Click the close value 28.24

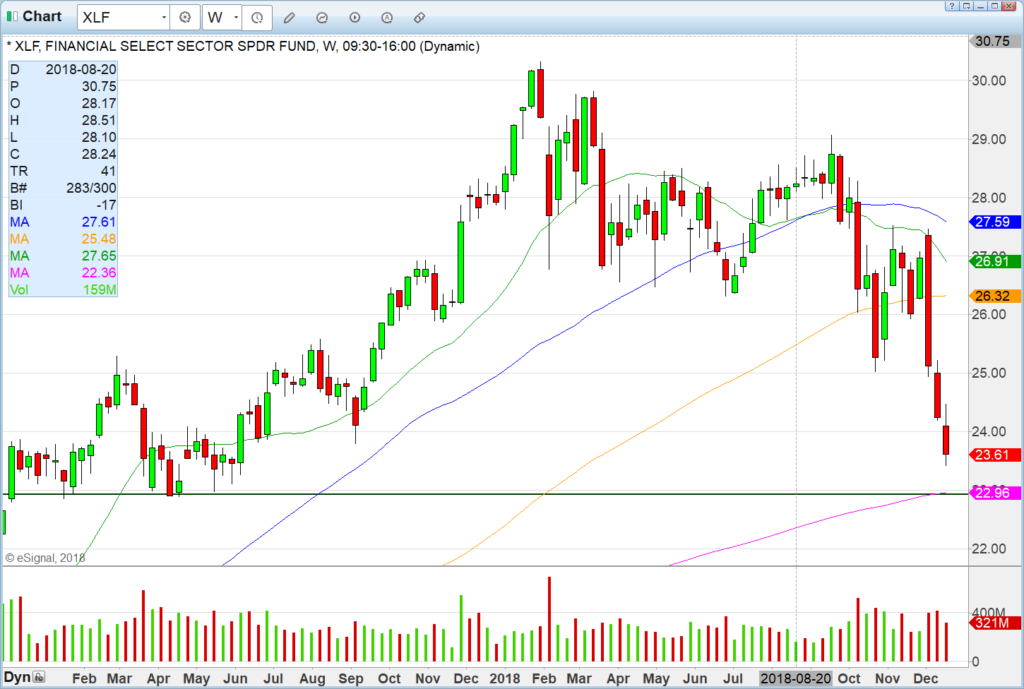pyautogui.click(x=99, y=154)
